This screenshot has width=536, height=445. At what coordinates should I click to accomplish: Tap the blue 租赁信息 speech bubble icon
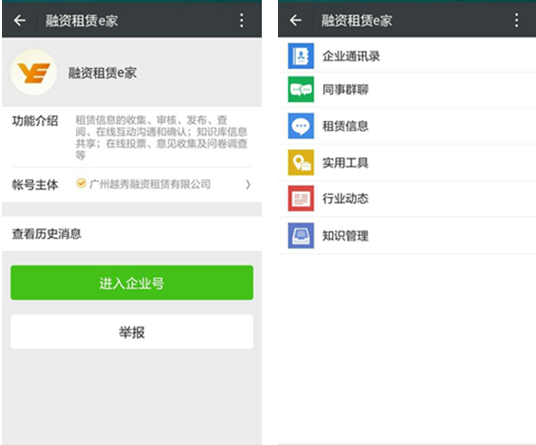click(301, 126)
